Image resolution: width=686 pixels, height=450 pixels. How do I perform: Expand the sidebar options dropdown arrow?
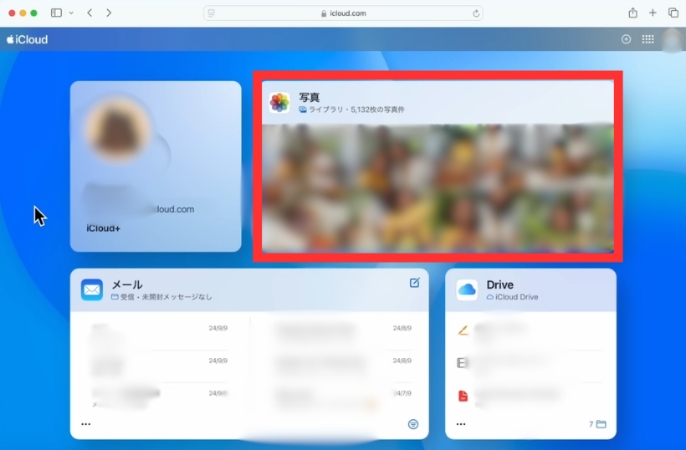[x=71, y=13]
